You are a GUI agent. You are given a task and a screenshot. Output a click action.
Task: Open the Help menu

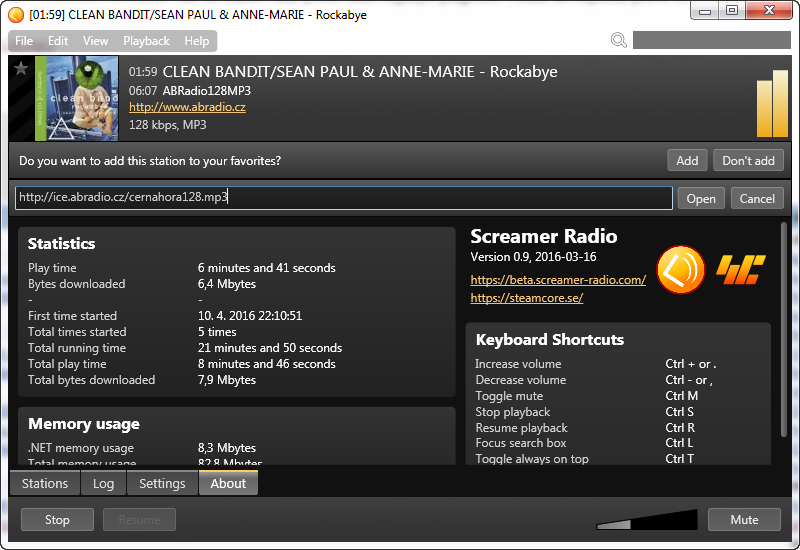click(x=197, y=41)
